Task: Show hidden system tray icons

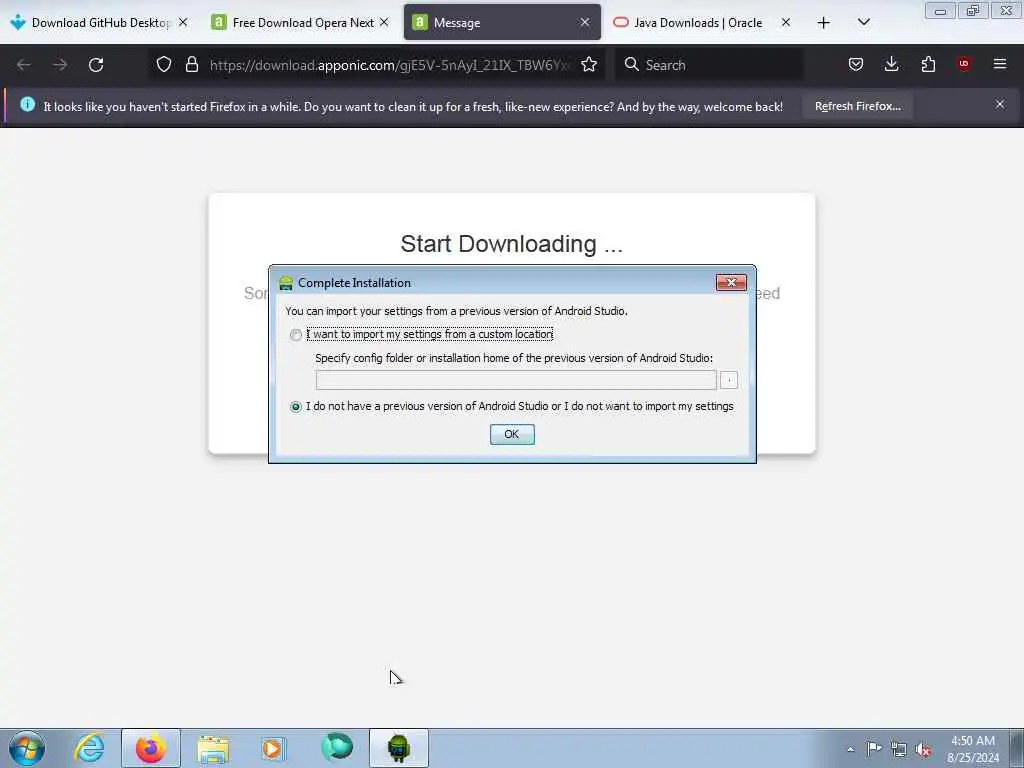Action: [850, 749]
